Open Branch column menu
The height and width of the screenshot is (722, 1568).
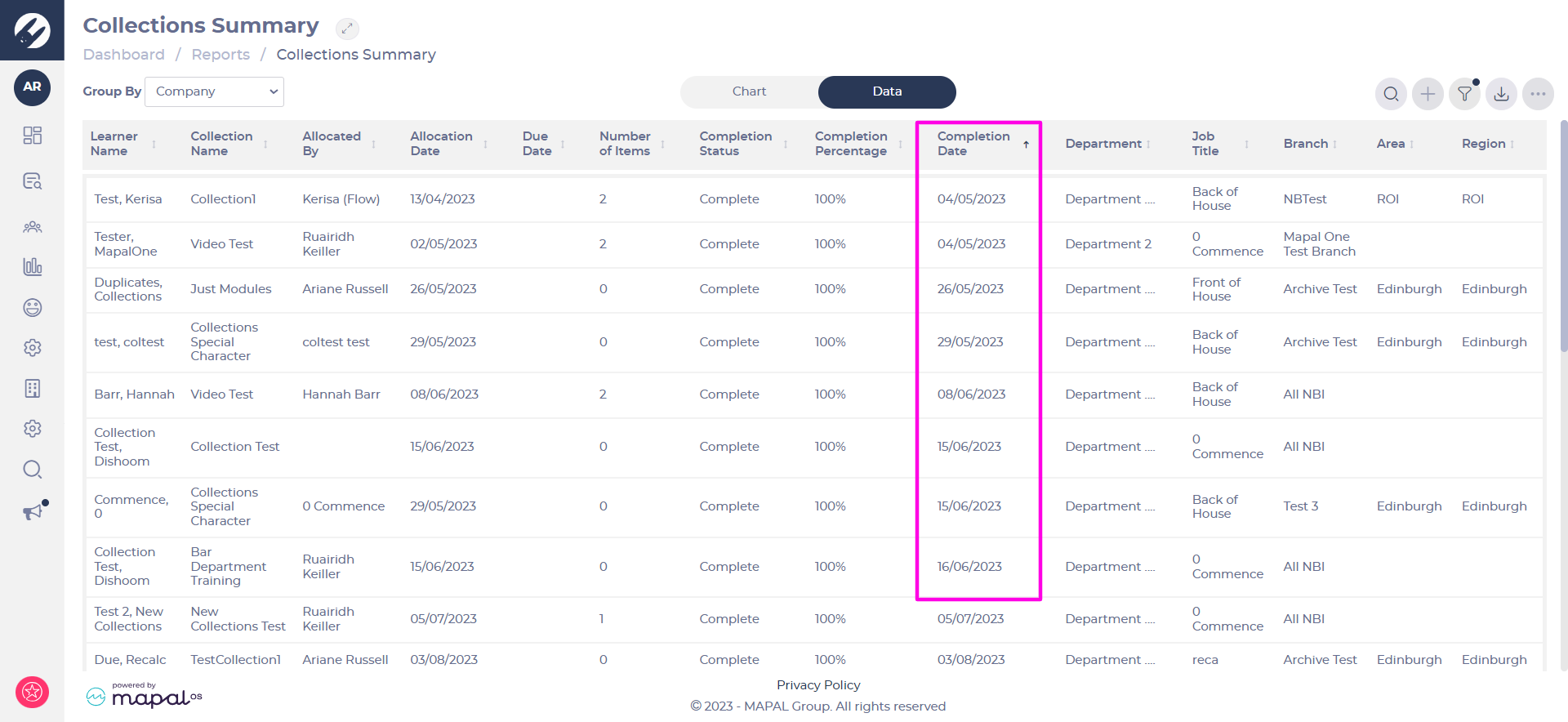coord(1334,145)
